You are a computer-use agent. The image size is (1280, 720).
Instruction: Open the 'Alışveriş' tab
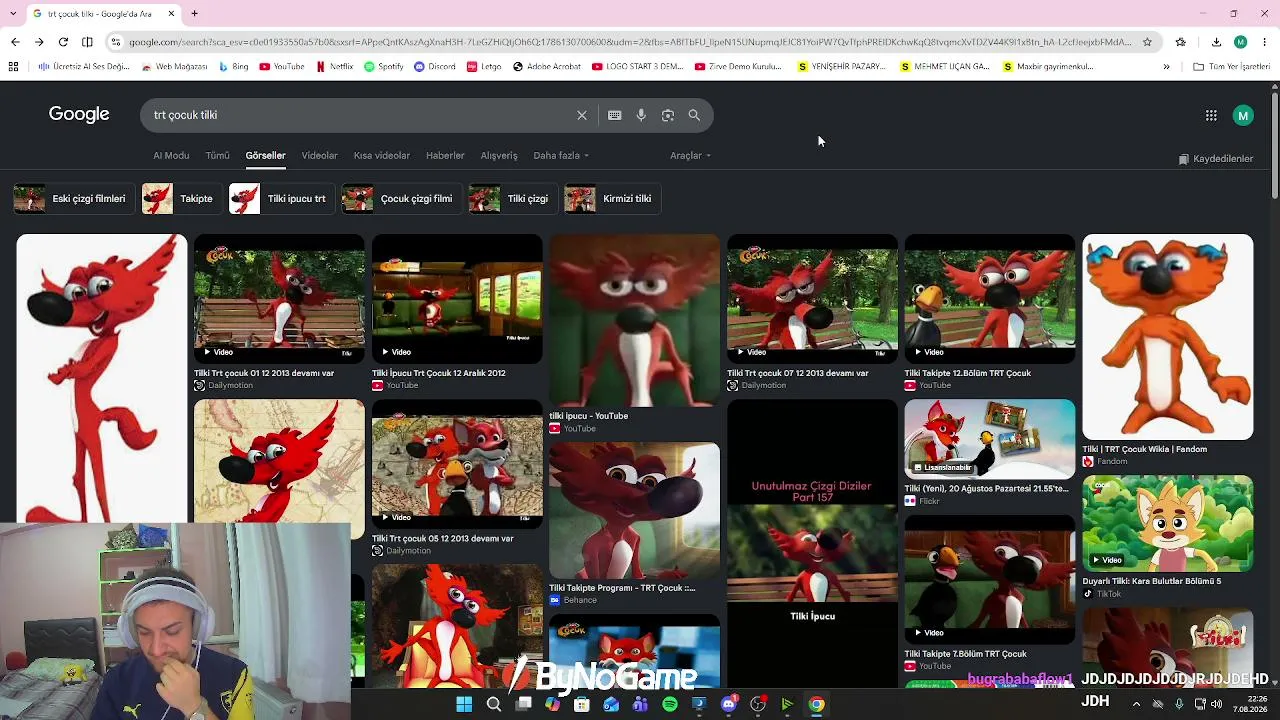click(499, 156)
